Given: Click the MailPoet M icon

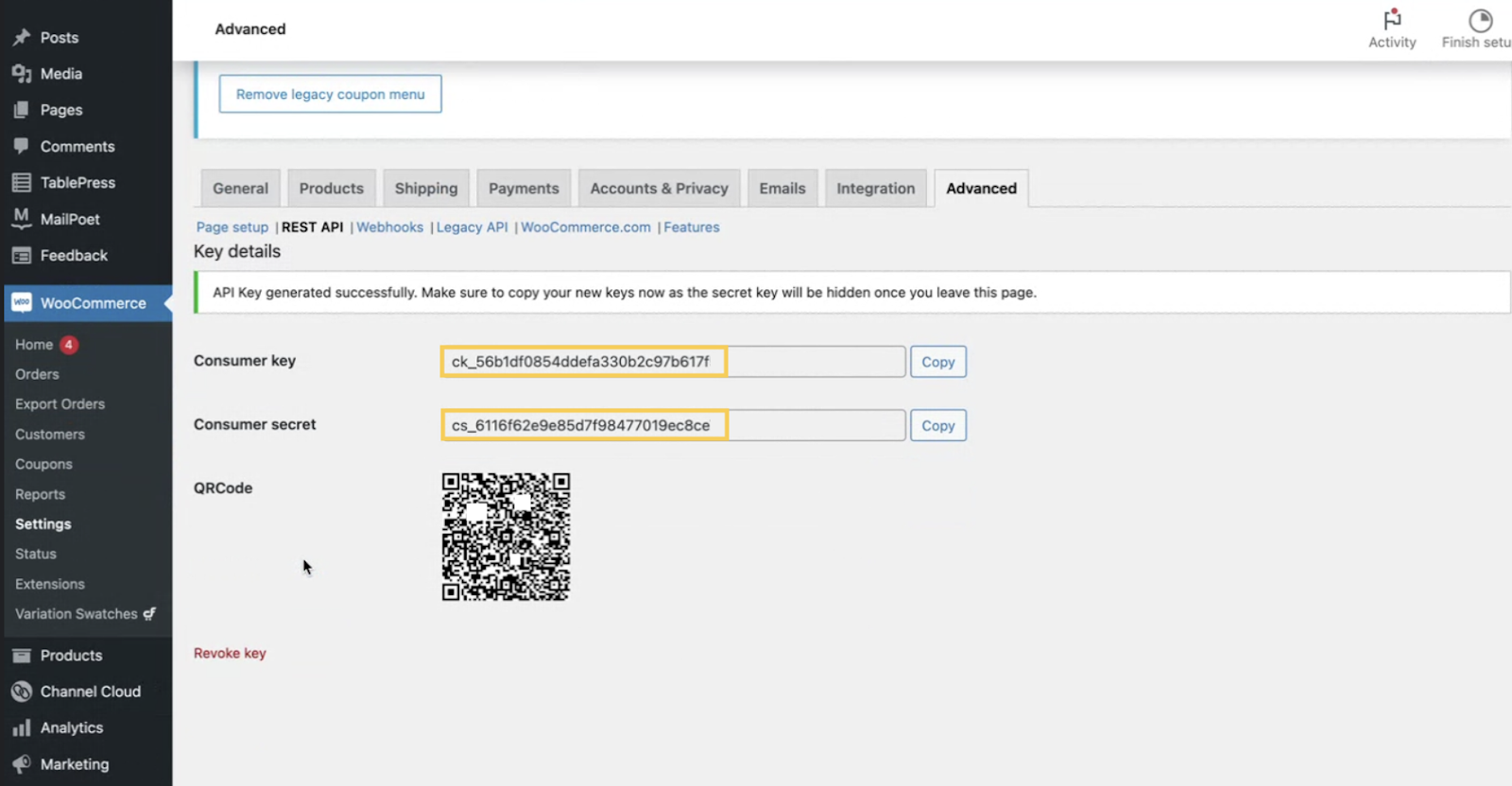Looking at the screenshot, I should [22, 218].
